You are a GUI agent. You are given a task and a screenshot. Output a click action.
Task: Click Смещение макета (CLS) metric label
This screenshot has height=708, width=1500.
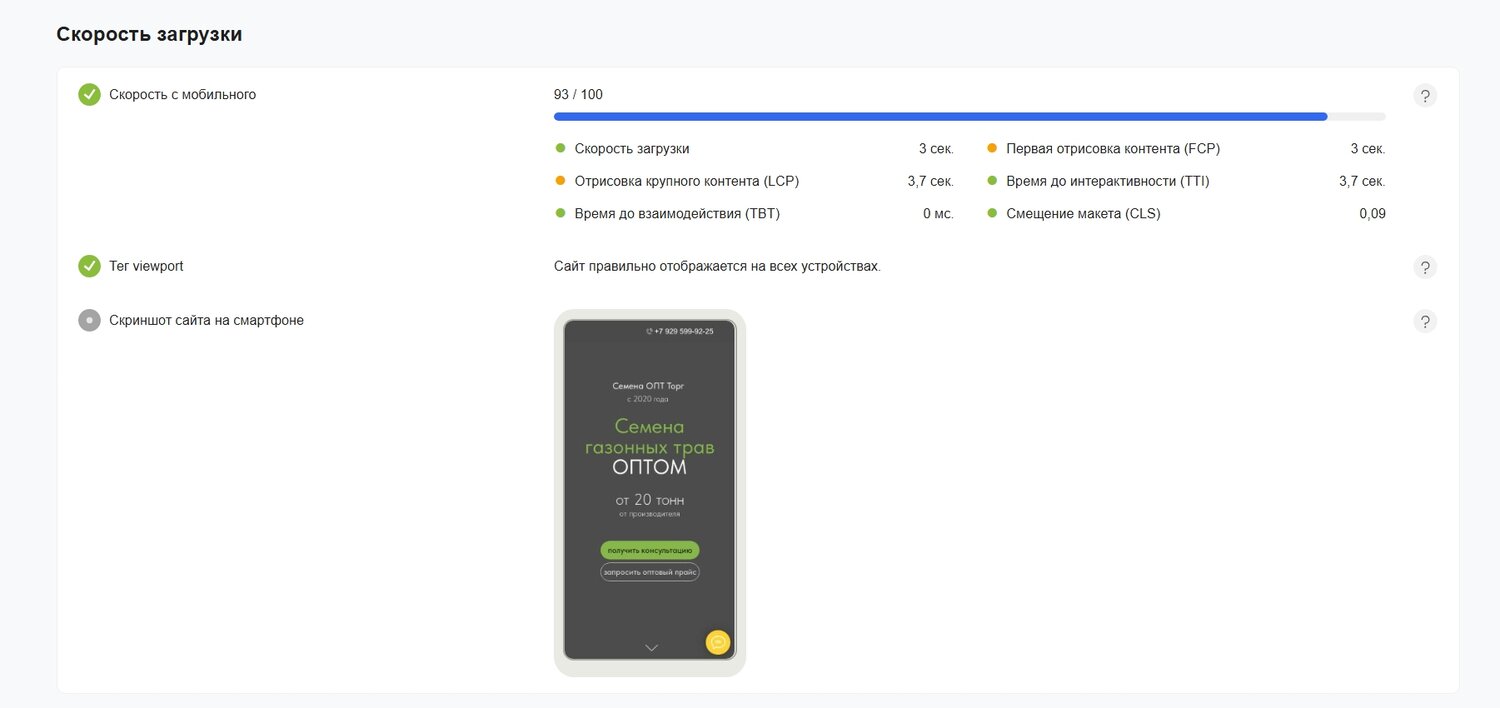pos(1083,213)
